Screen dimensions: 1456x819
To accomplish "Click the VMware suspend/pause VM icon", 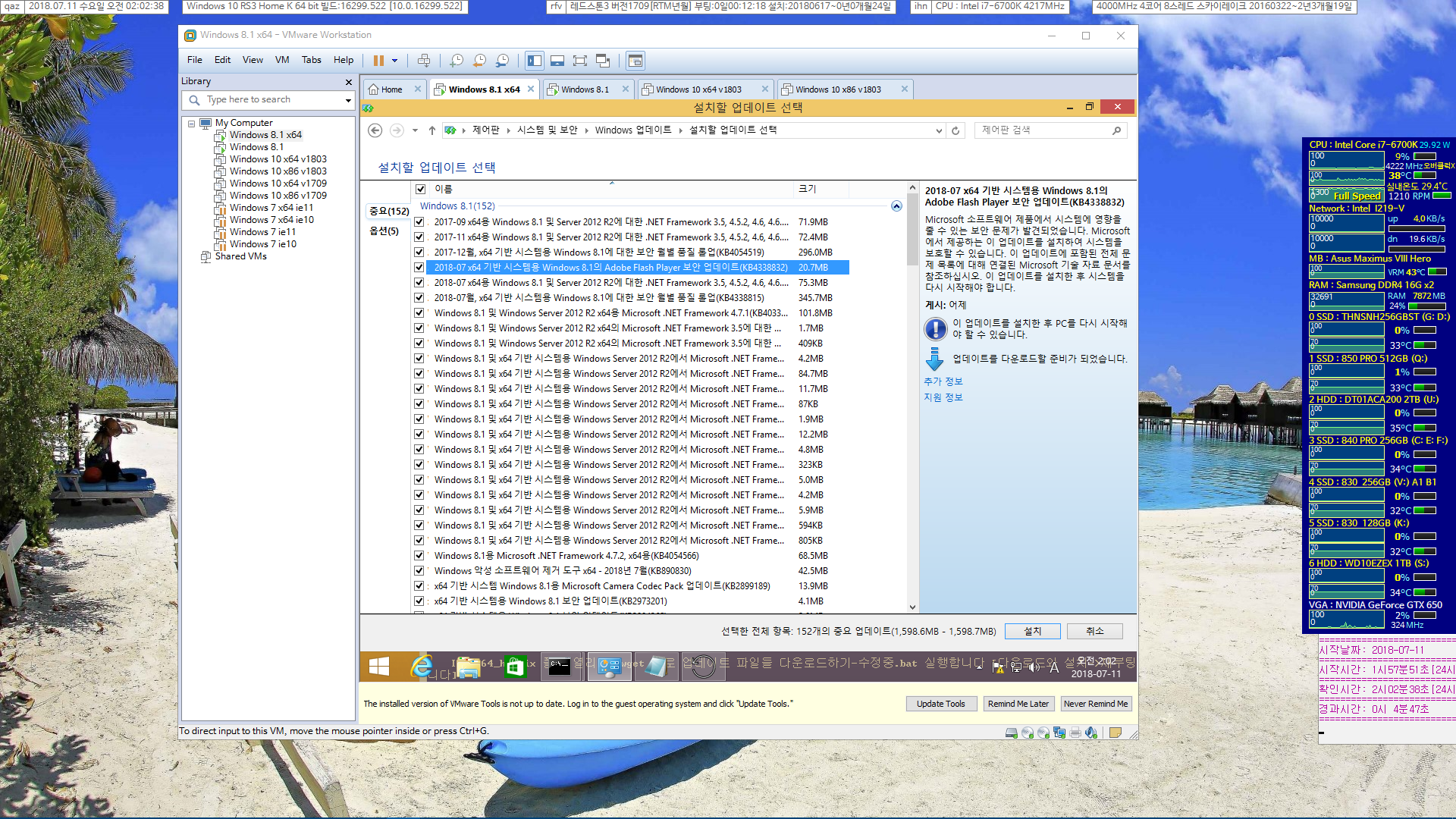I will click(378, 61).
